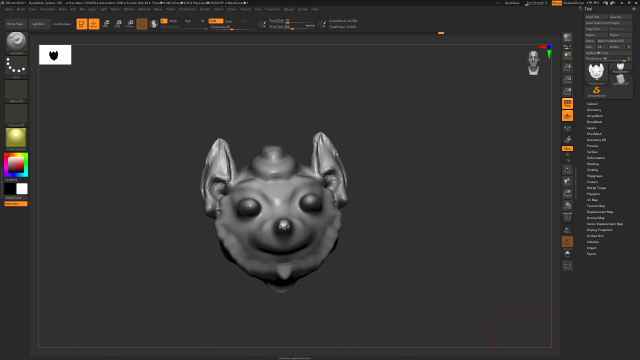Click the BPR render icon

(567, 39)
